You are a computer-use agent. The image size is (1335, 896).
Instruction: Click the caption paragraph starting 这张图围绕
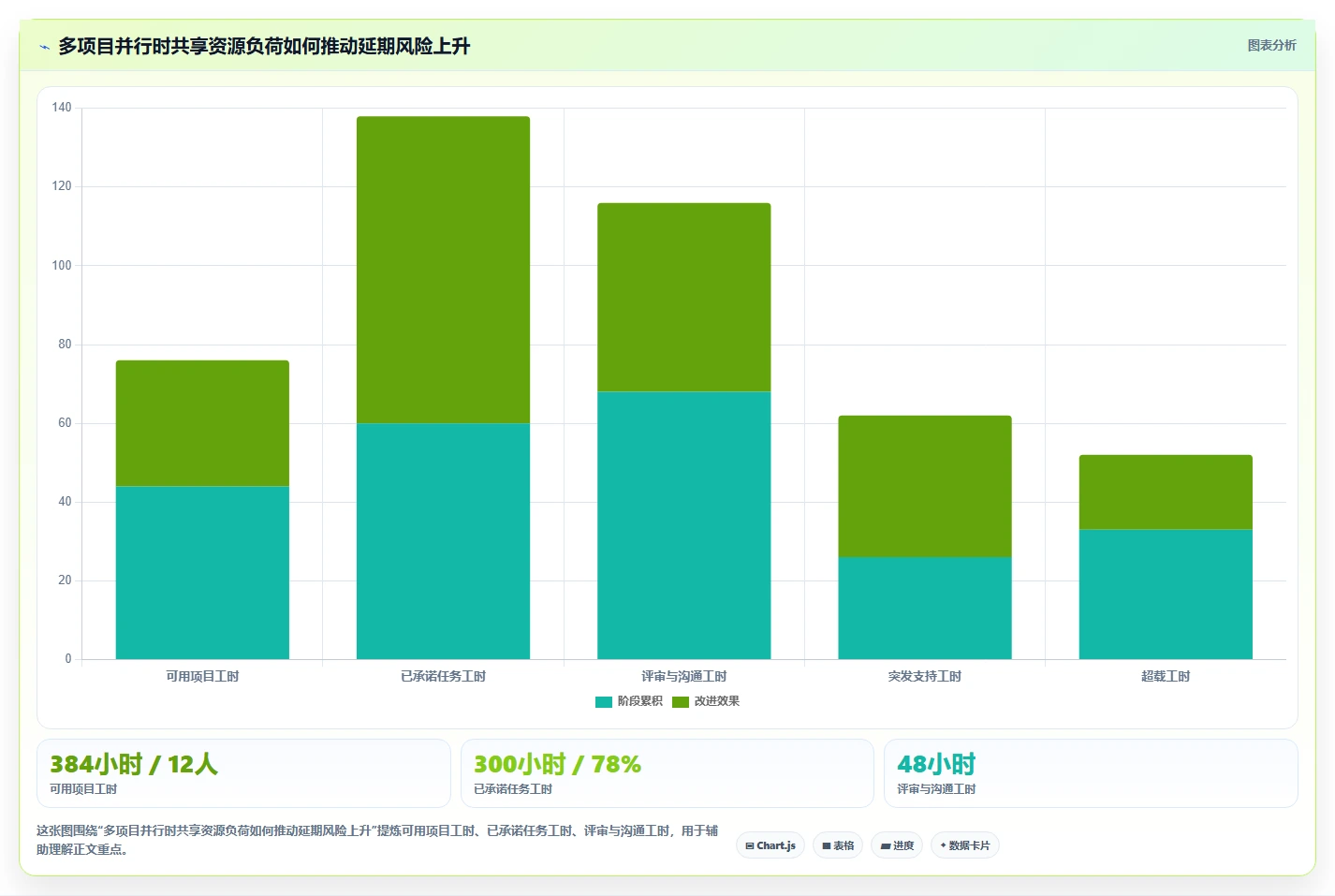pyautogui.click(x=377, y=840)
